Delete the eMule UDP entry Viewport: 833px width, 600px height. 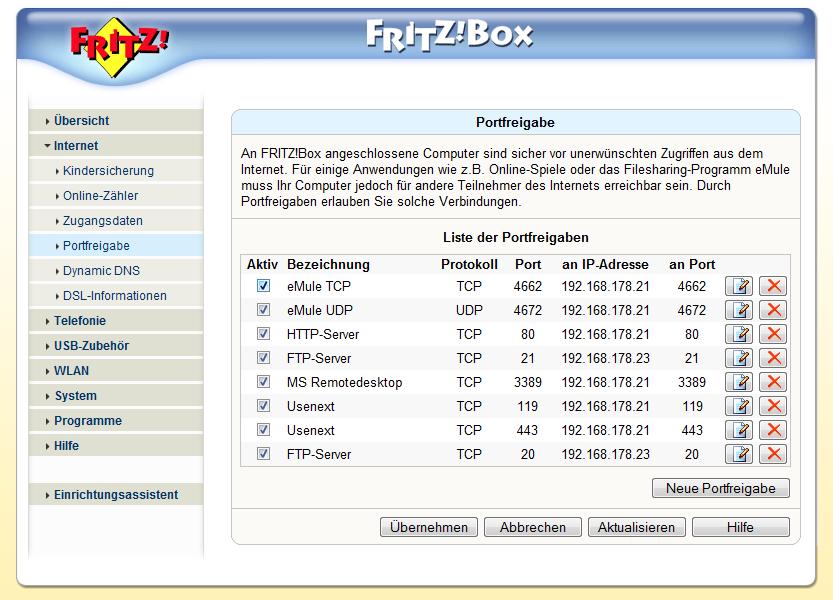pyautogui.click(x=773, y=310)
